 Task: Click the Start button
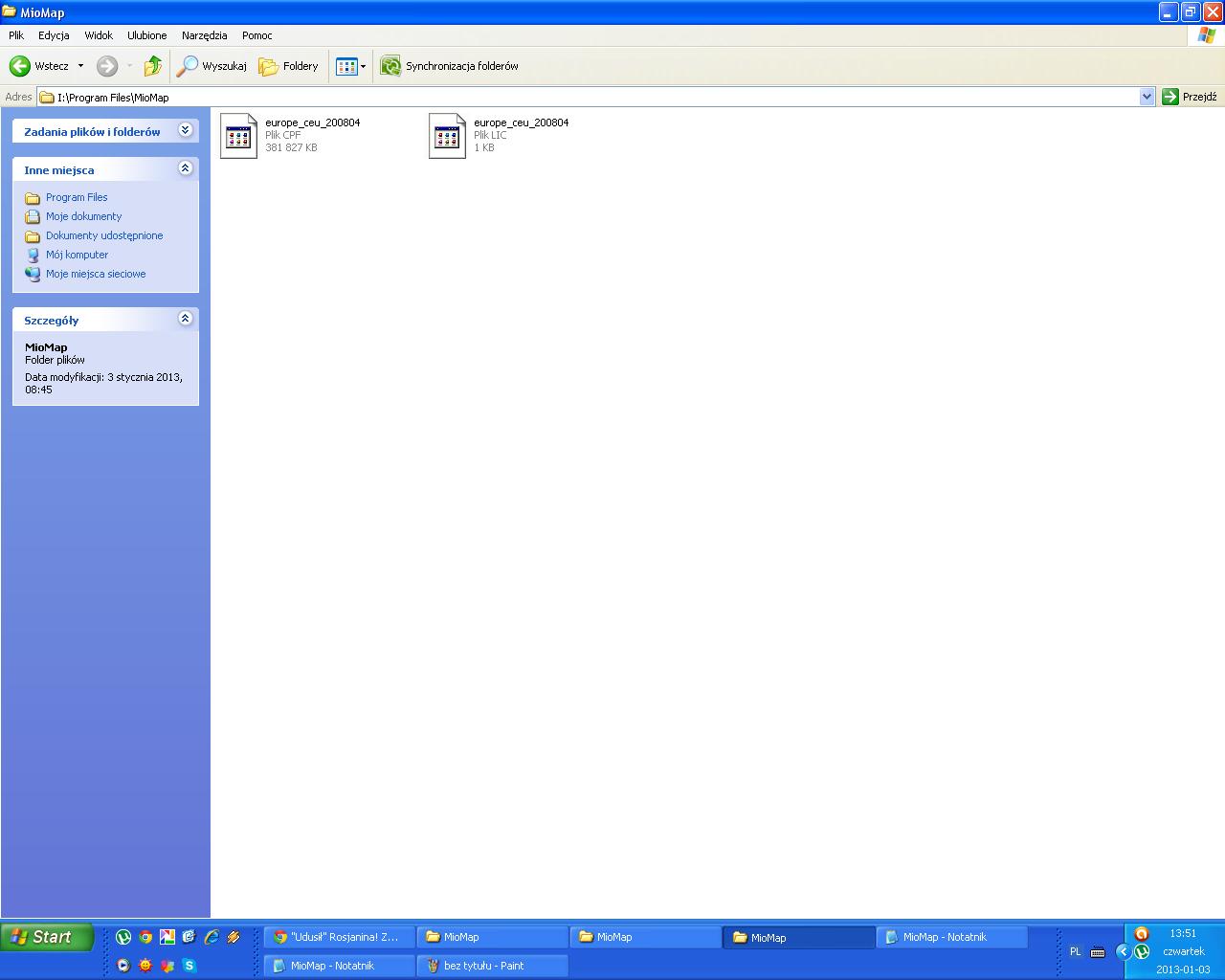tap(47, 937)
